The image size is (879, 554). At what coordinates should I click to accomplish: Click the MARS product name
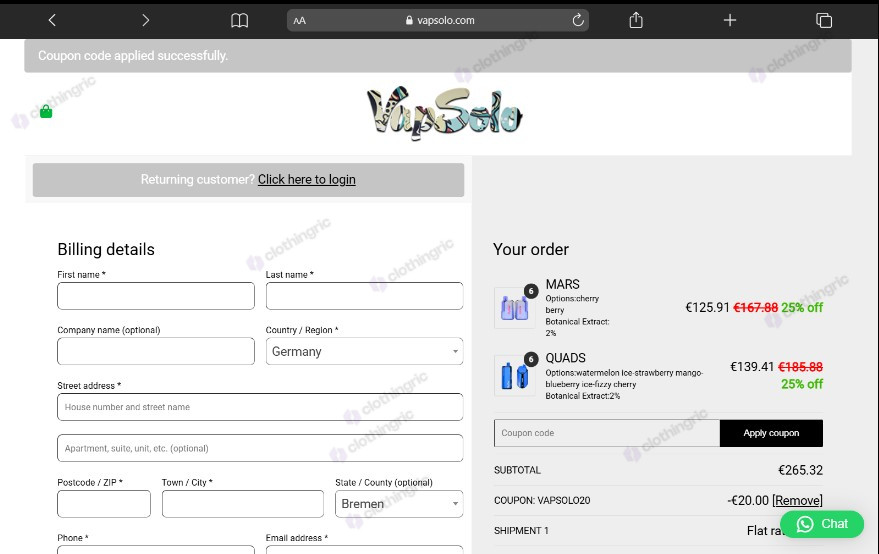click(563, 284)
